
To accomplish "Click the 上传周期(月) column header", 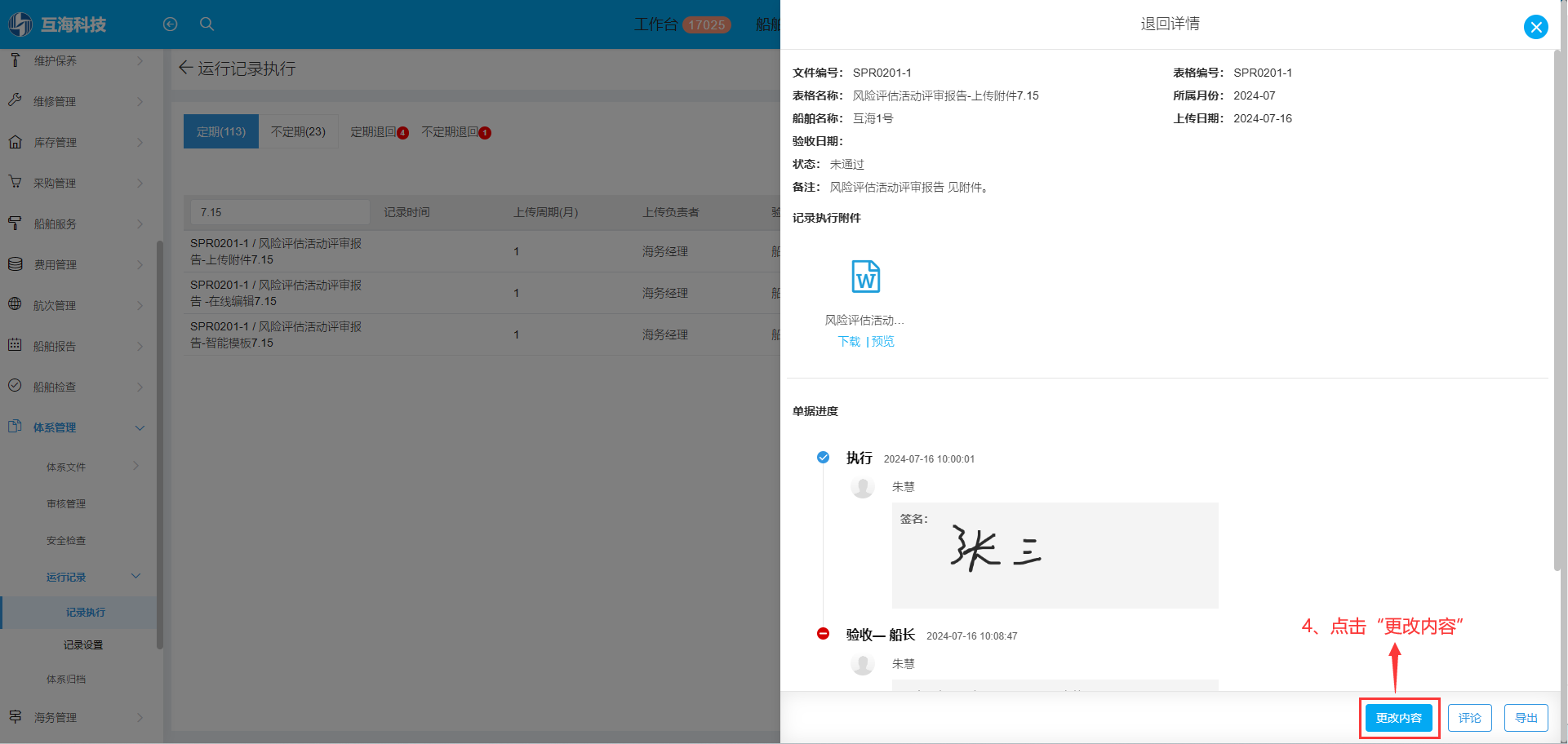I will [x=545, y=212].
